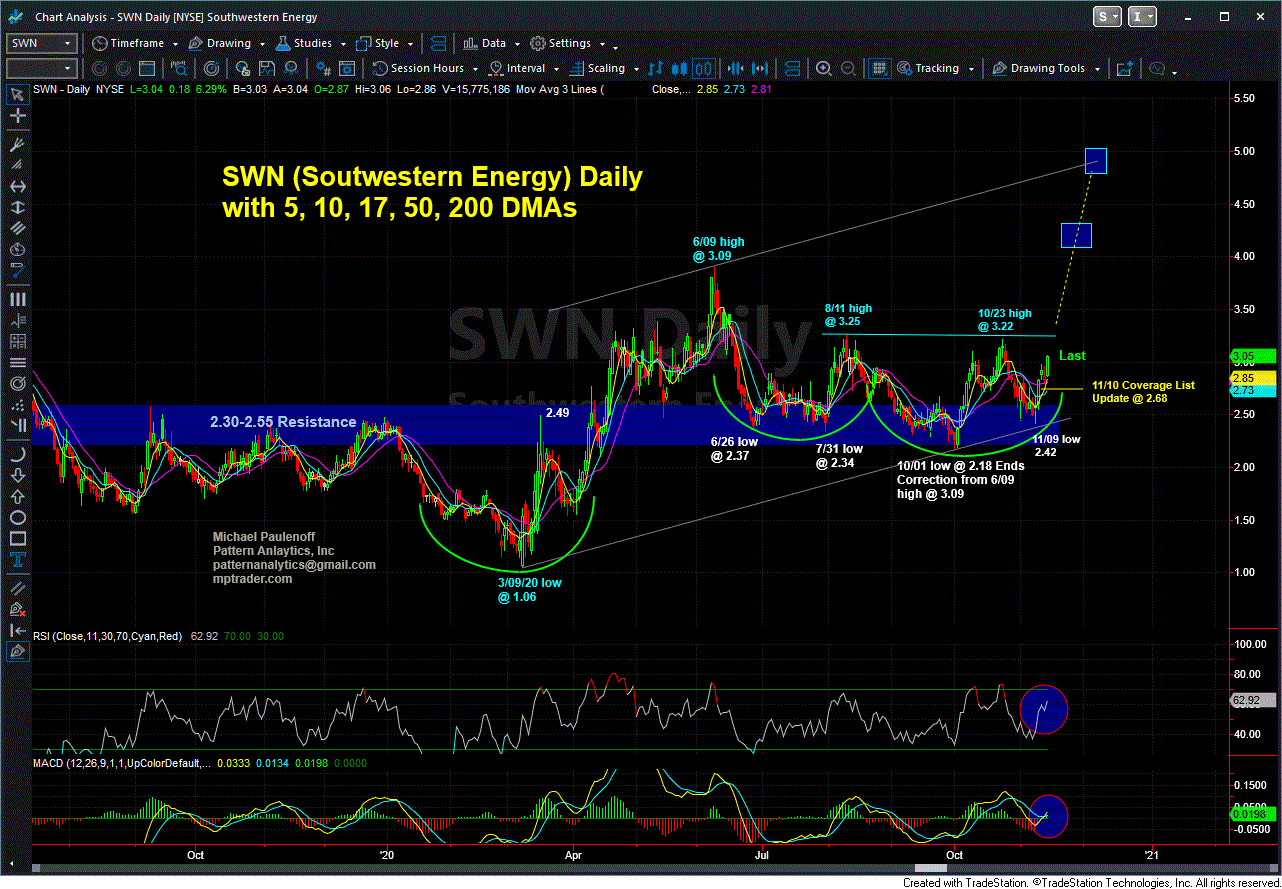Expand the Drawing dropdown arrow
1282x889 pixels.
pyautogui.click(x=262, y=45)
